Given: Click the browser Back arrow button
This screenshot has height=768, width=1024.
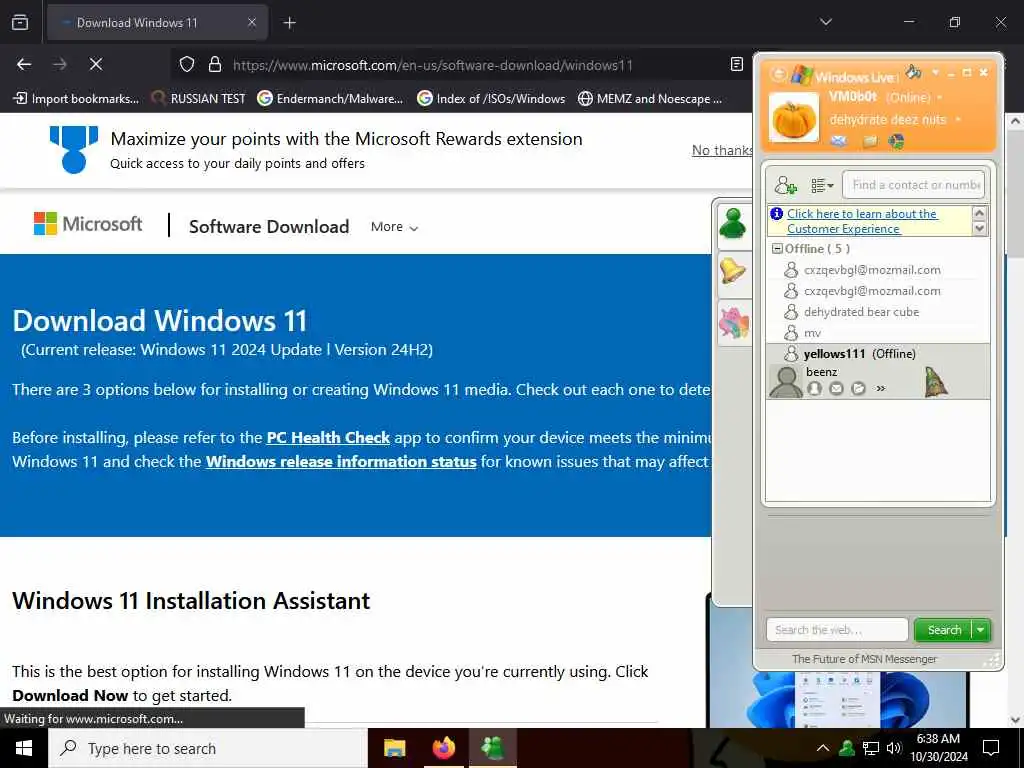Looking at the screenshot, I should point(24,64).
